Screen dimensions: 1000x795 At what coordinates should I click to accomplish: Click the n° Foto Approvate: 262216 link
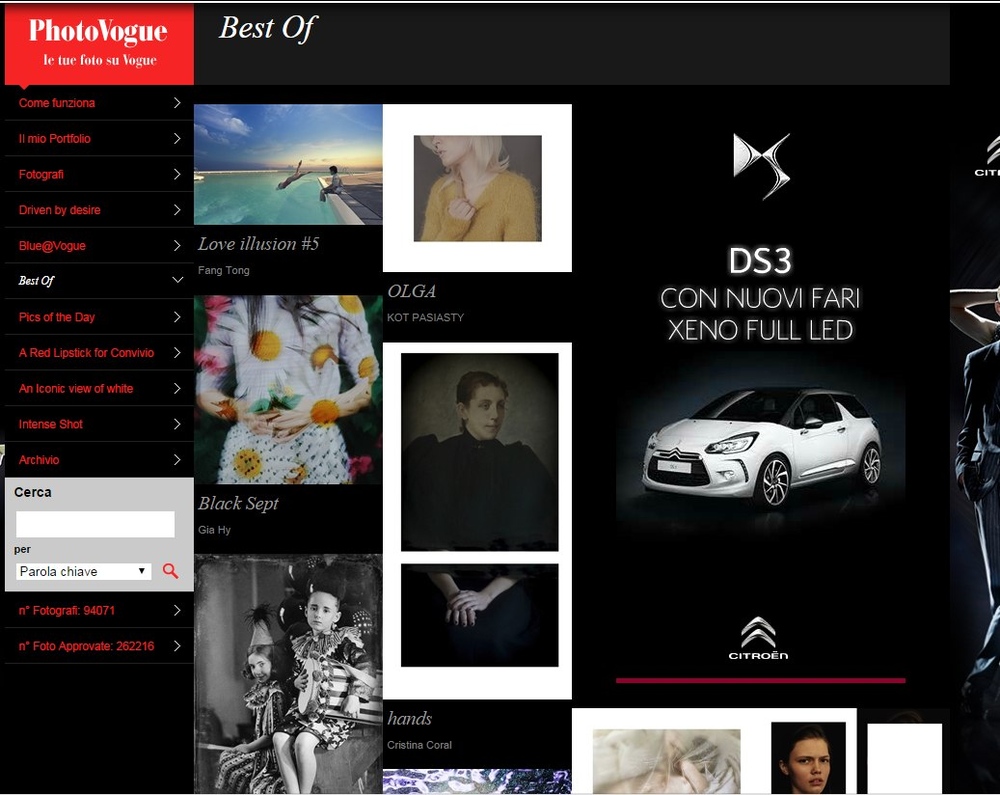86,646
